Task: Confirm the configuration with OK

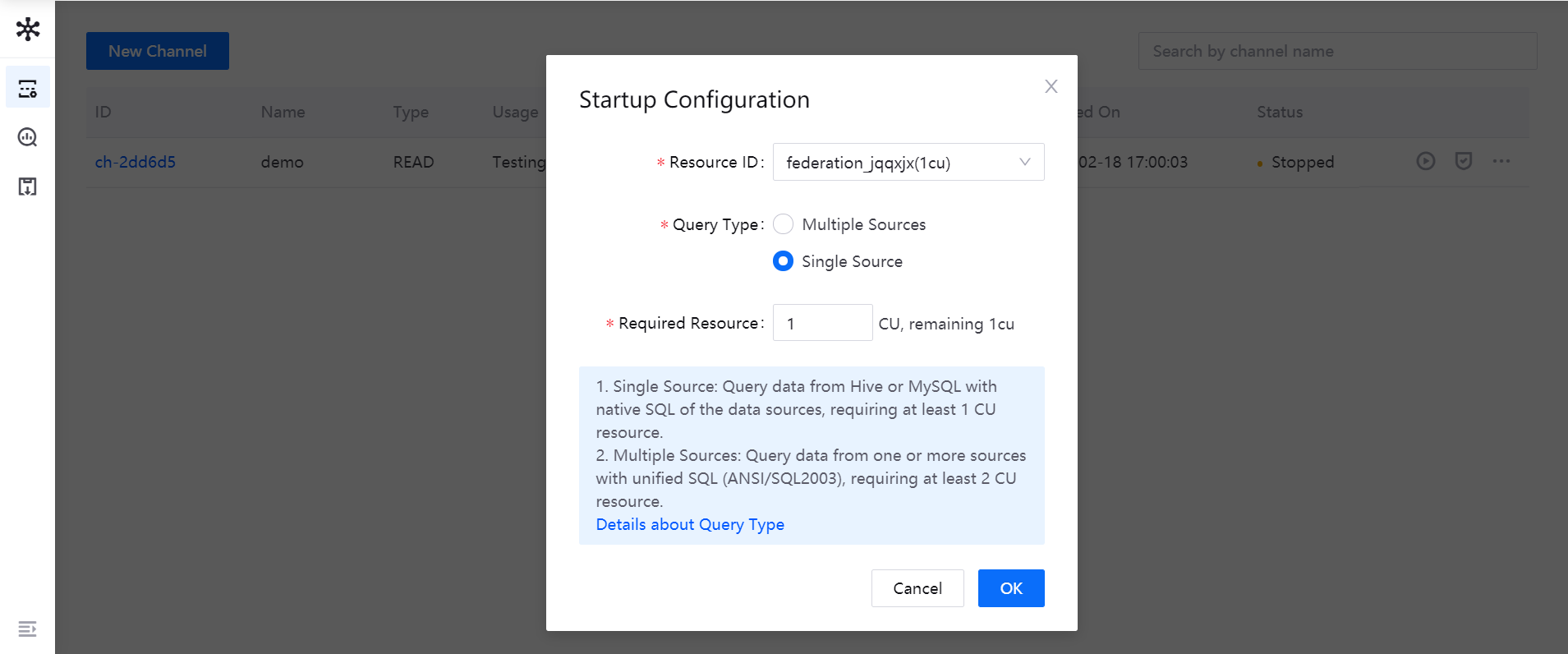Action: 1010,588
